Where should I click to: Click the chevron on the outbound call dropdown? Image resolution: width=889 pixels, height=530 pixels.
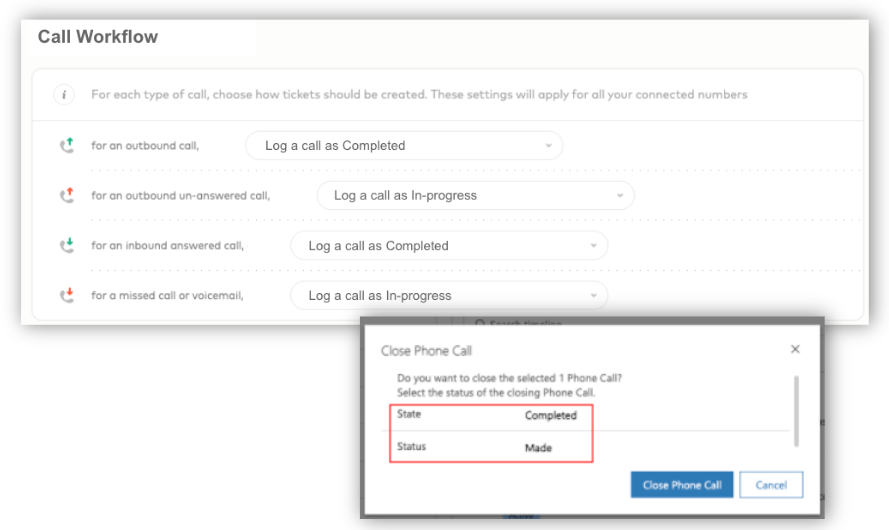pyautogui.click(x=548, y=146)
